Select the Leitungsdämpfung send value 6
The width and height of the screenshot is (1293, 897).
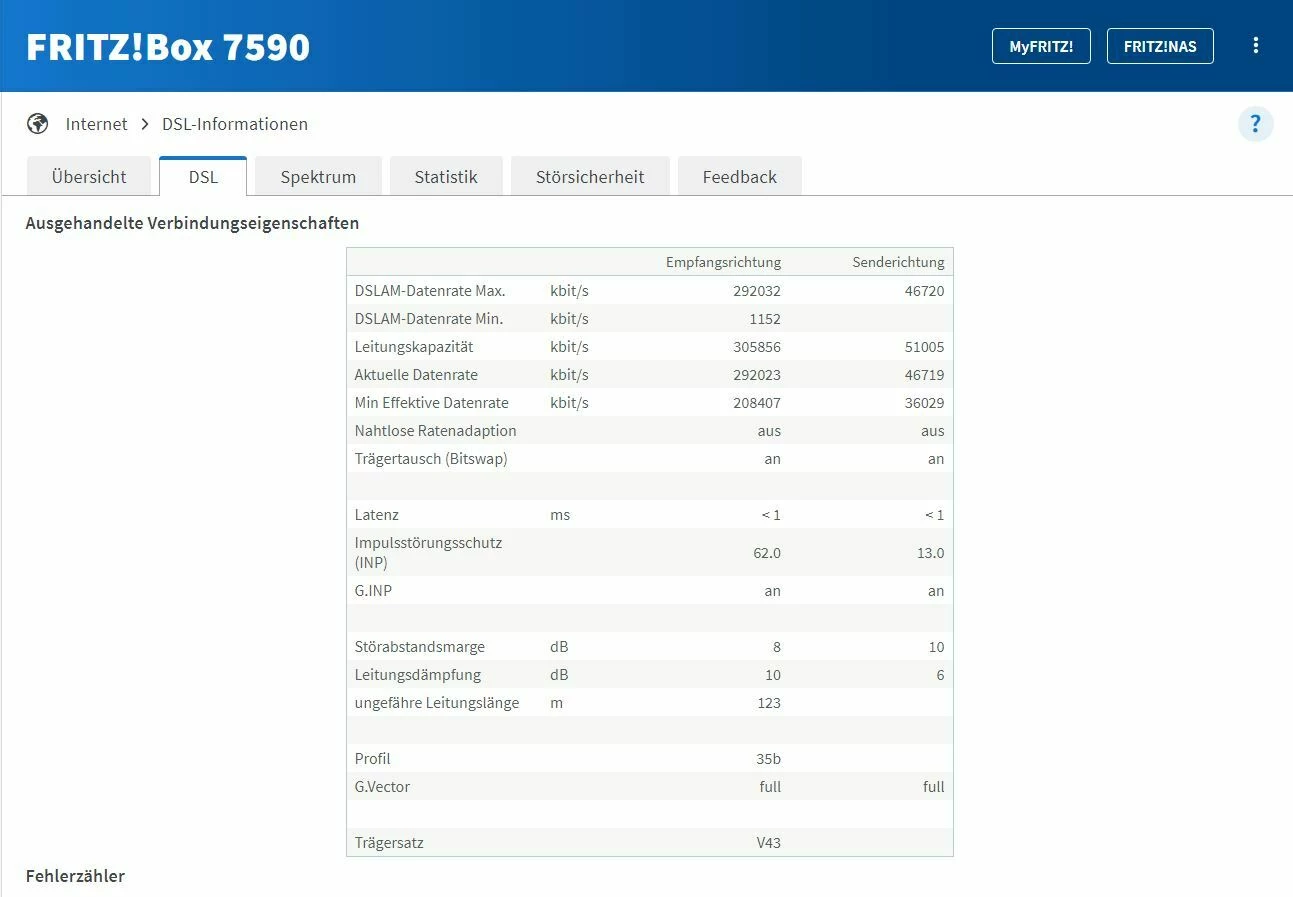click(x=940, y=675)
